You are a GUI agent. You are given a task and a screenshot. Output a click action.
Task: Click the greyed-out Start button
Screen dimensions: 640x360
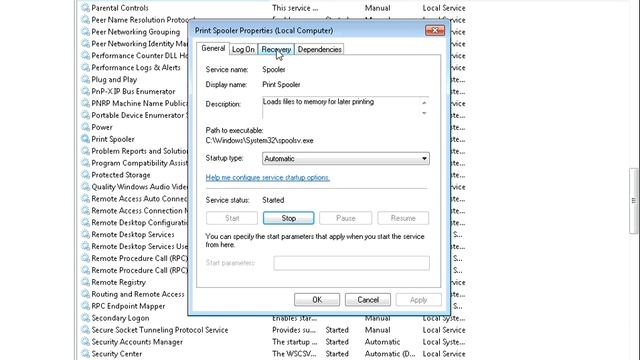click(x=232, y=218)
